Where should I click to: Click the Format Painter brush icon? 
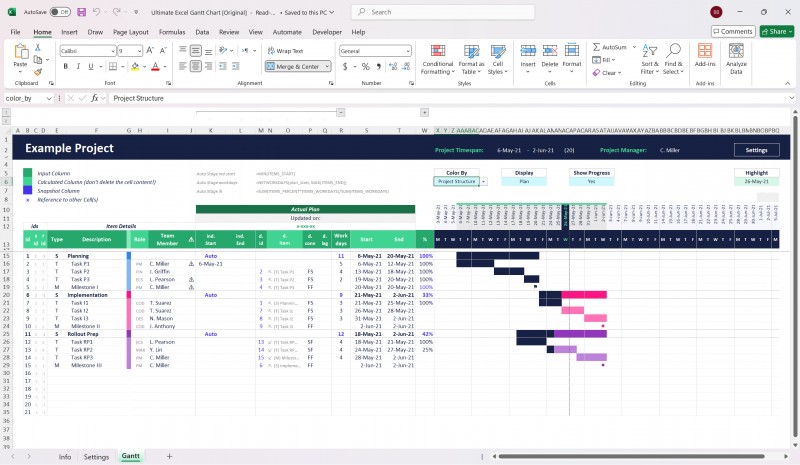coord(37,72)
